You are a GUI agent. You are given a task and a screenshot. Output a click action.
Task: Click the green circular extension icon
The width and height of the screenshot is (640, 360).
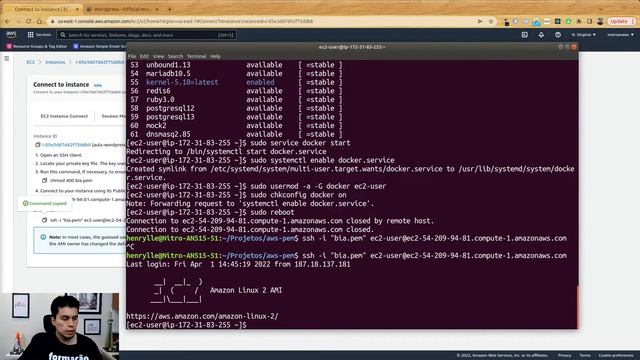(x=568, y=21)
